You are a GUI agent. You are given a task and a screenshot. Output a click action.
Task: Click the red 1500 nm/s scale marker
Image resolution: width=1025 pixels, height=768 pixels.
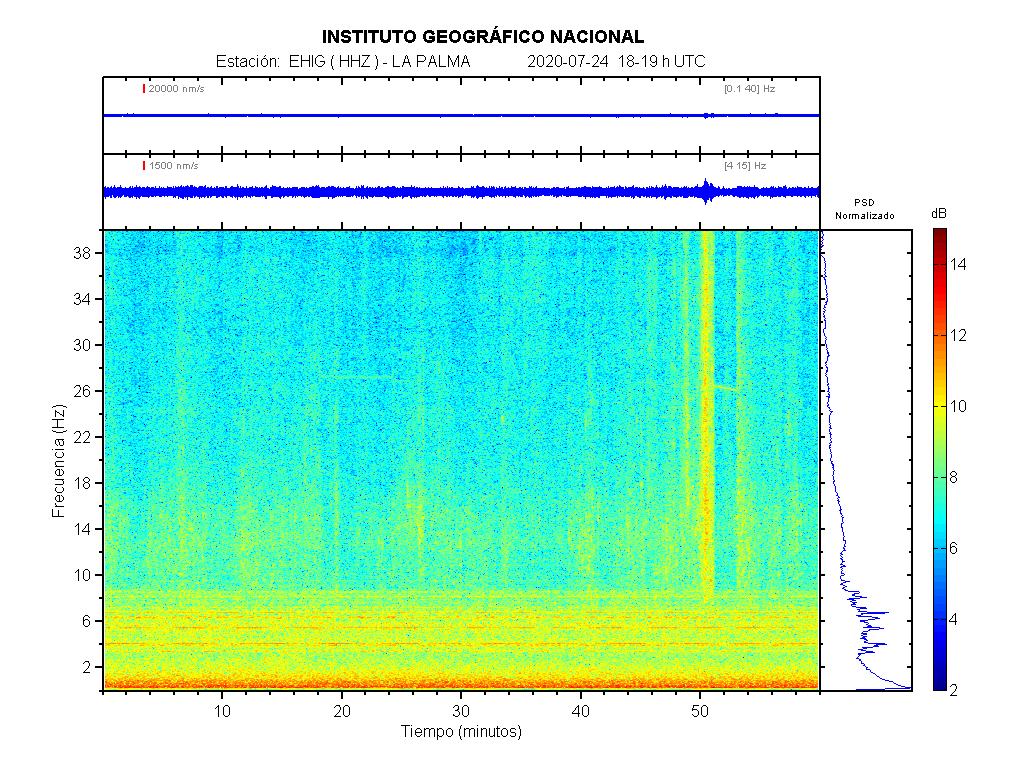145,165
